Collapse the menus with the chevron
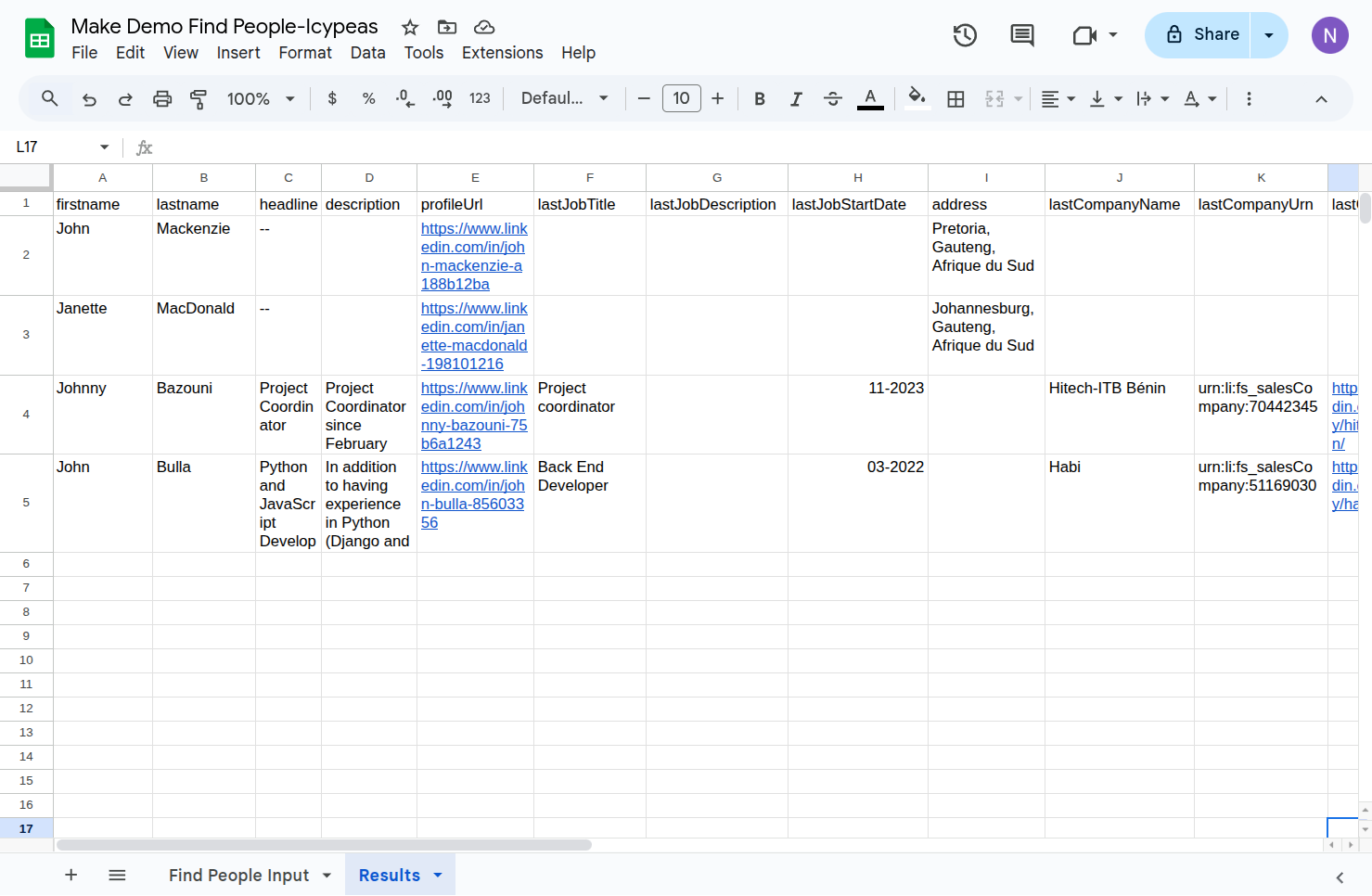1372x896 pixels. pos(1321,98)
